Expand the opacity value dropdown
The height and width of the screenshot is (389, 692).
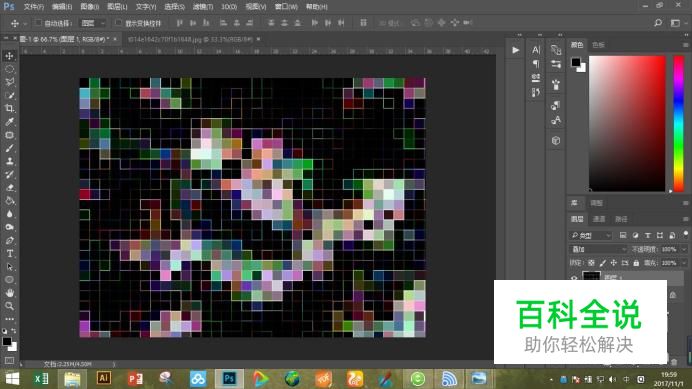pos(684,249)
